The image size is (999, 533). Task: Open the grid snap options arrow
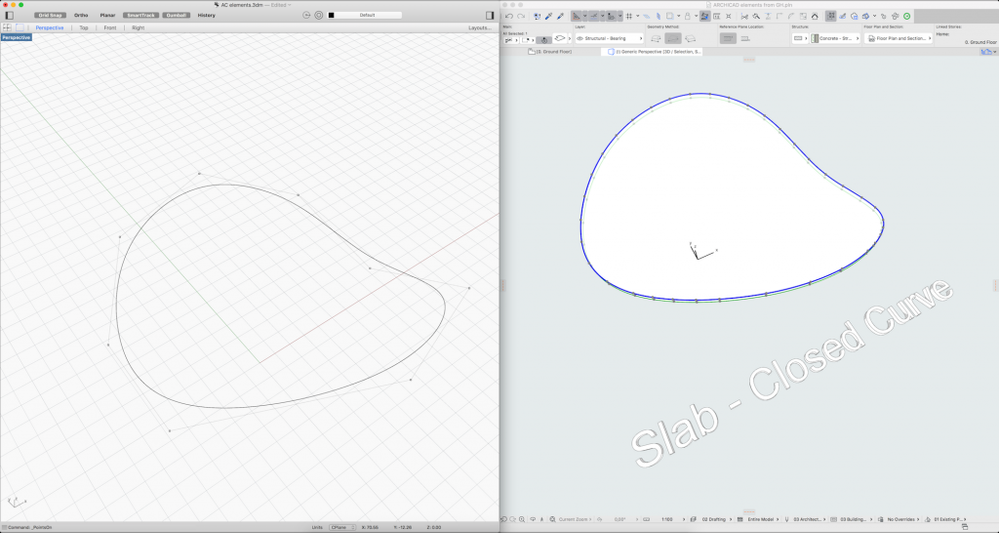637,17
